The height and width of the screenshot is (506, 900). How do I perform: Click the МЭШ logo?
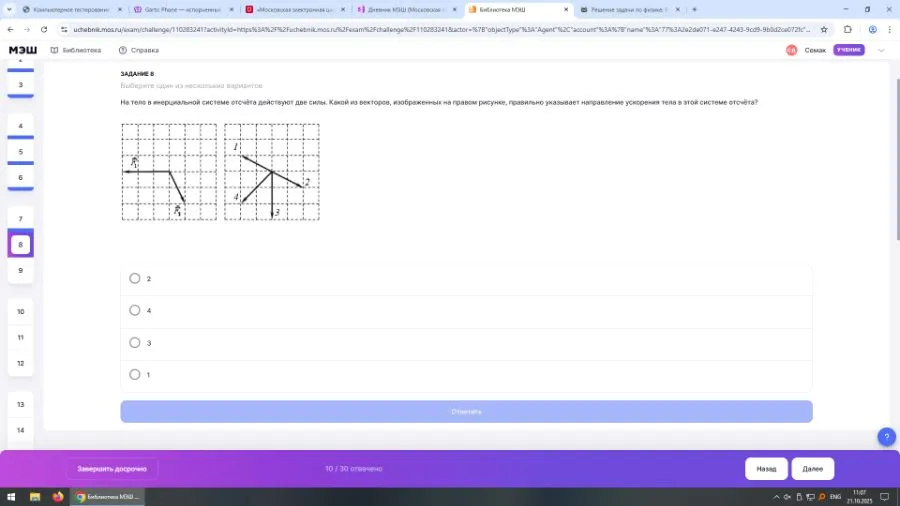(x=23, y=50)
